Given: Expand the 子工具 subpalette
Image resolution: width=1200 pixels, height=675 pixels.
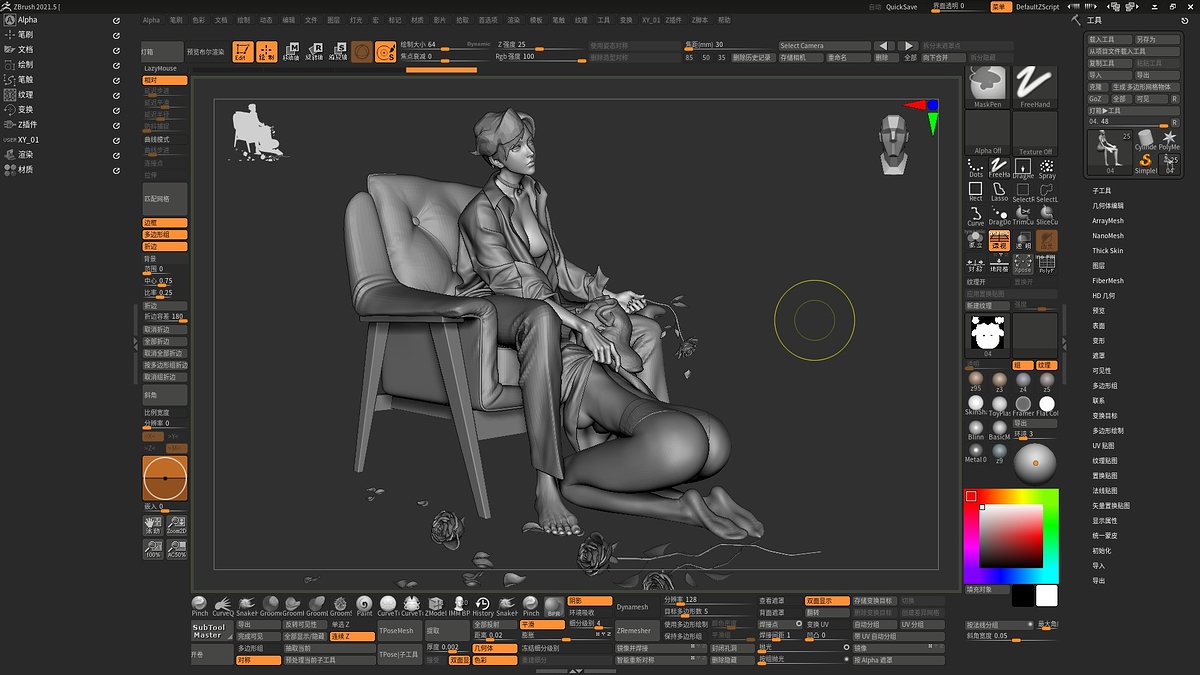Looking at the screenshot, I should (x=1102, y=190).
